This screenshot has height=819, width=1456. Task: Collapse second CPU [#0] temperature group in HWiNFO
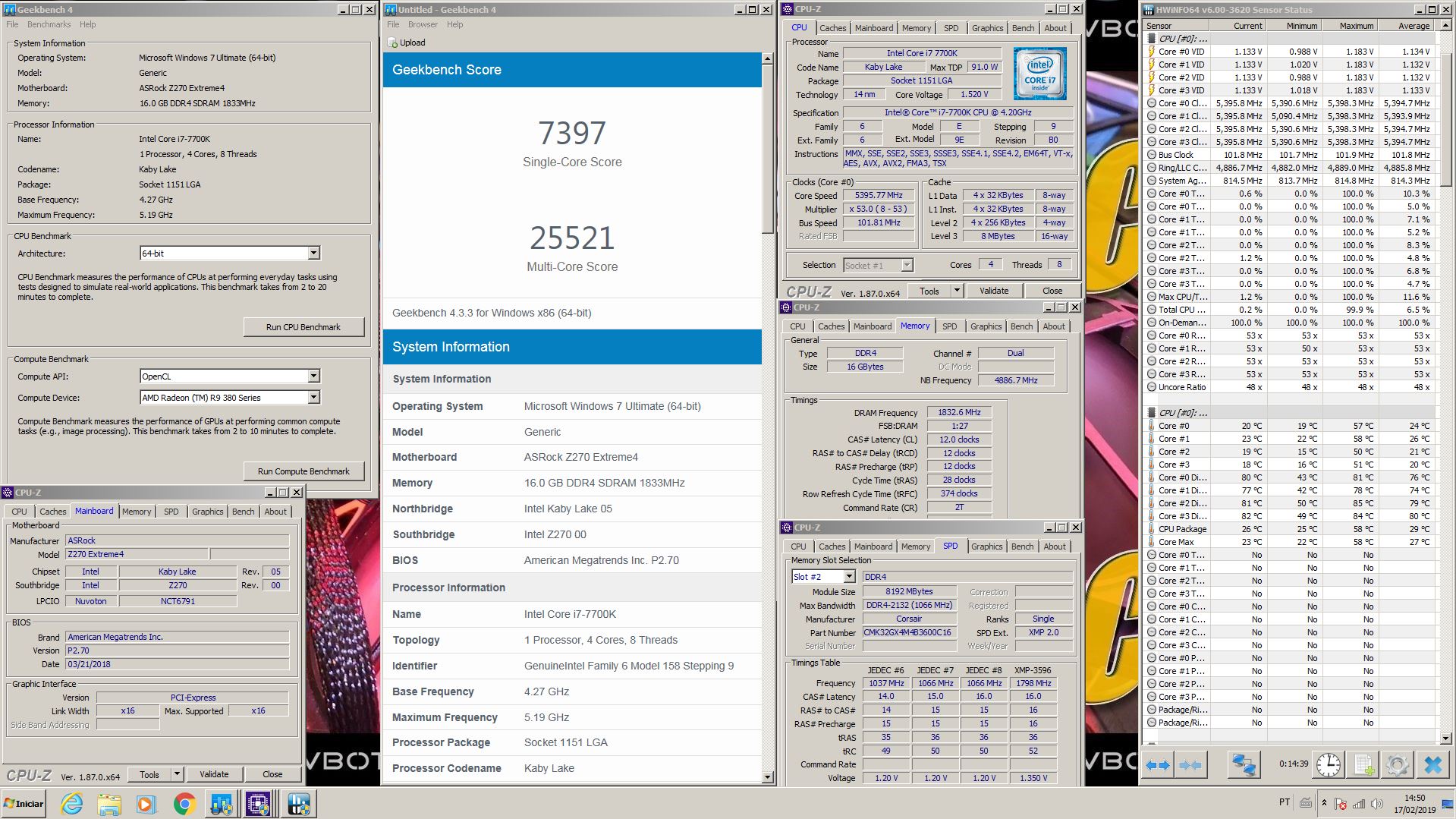(x=1152, y=413)
